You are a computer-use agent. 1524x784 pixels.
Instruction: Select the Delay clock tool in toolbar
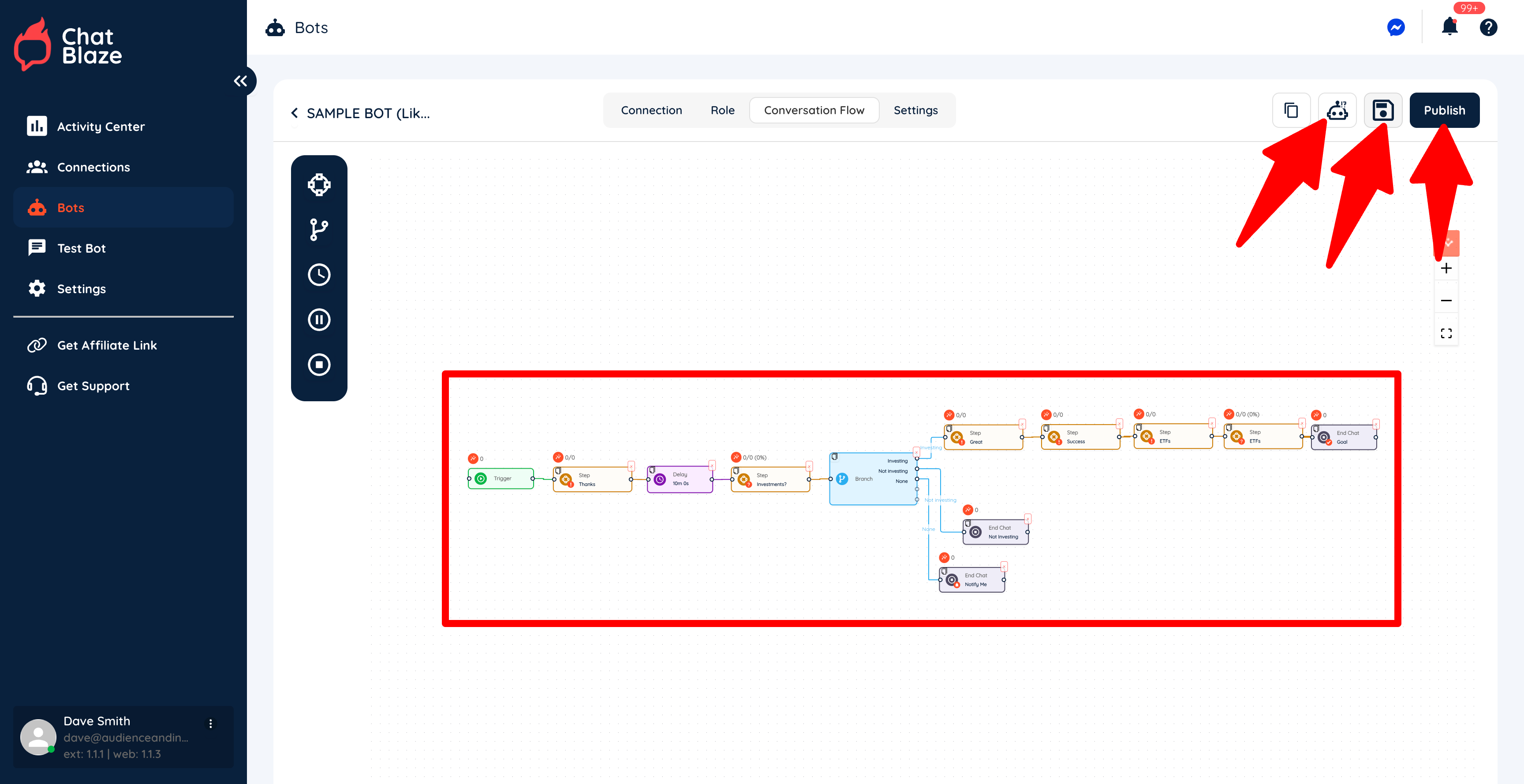[x=319, y=275]
